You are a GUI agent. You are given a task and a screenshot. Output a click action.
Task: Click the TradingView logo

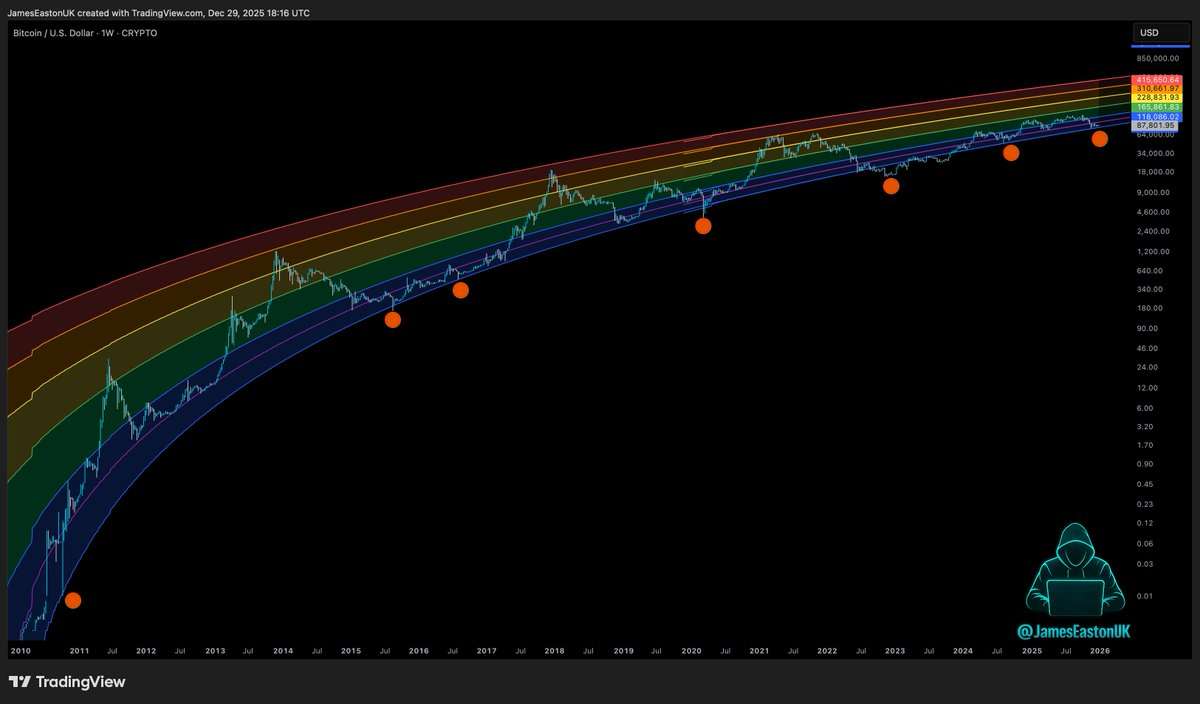[67, 682]
